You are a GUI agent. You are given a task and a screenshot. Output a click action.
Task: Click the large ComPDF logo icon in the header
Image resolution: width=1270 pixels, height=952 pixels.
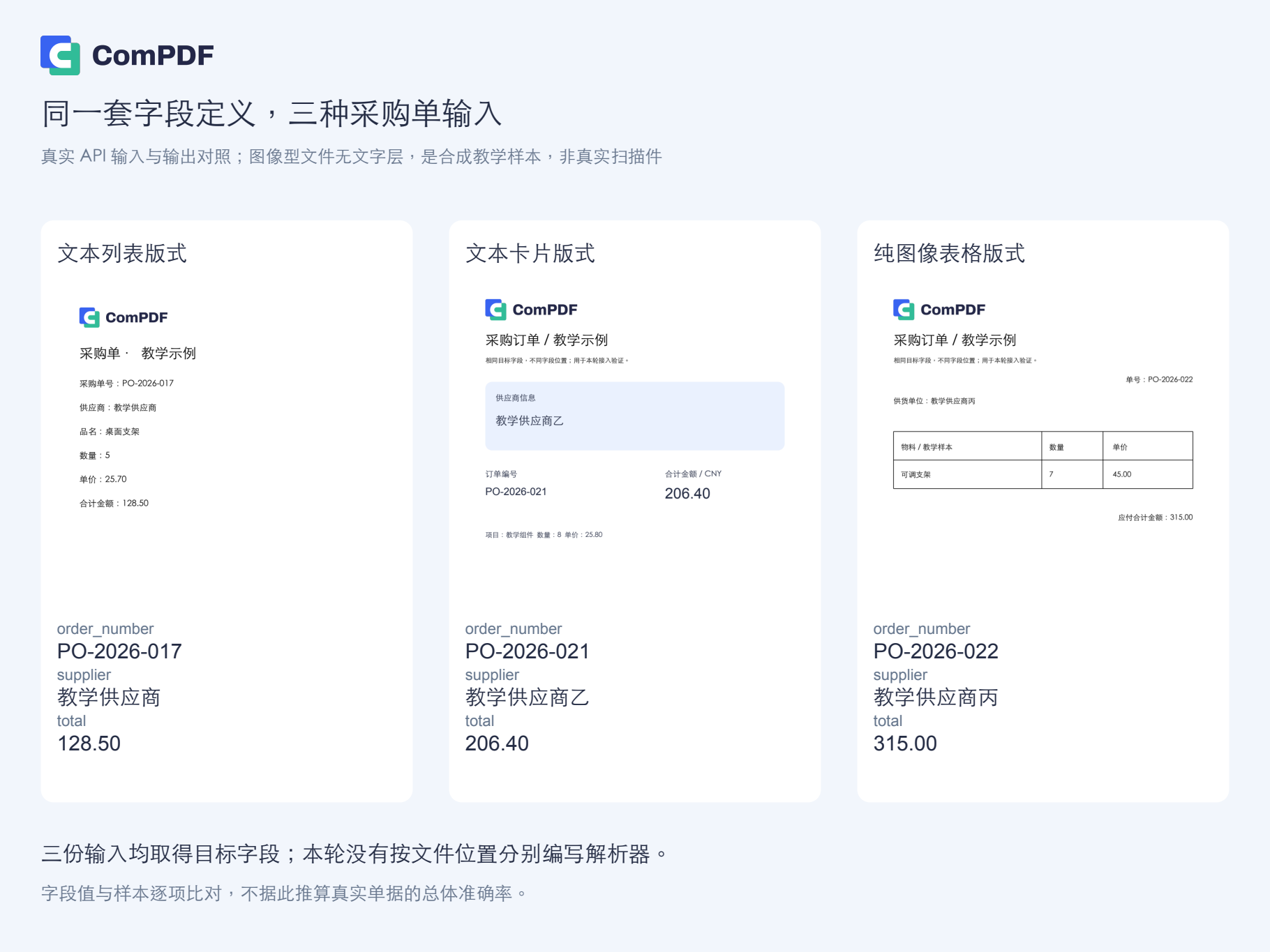coord(60,55)
